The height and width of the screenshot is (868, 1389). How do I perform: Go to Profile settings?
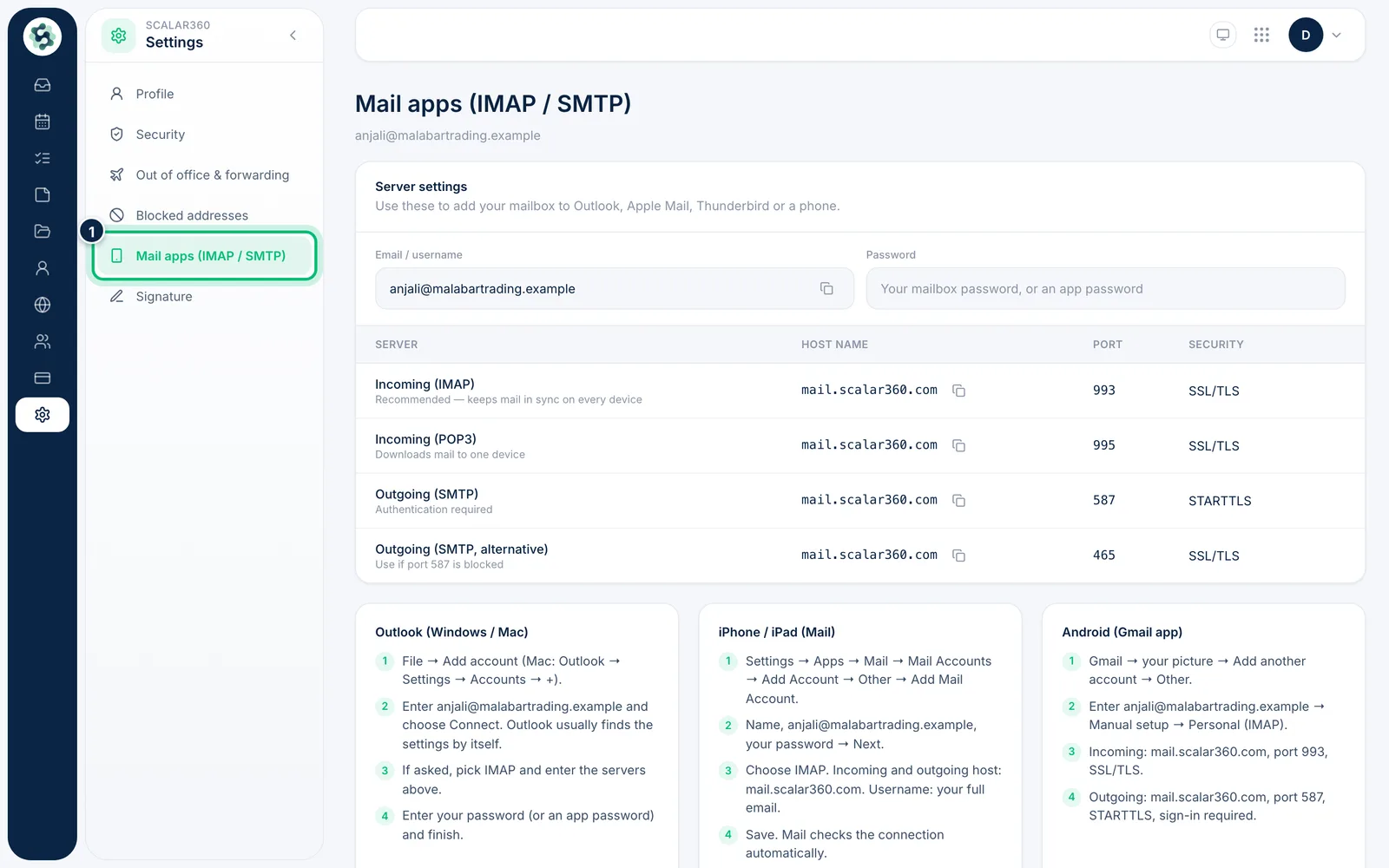[x=205, y=94]
